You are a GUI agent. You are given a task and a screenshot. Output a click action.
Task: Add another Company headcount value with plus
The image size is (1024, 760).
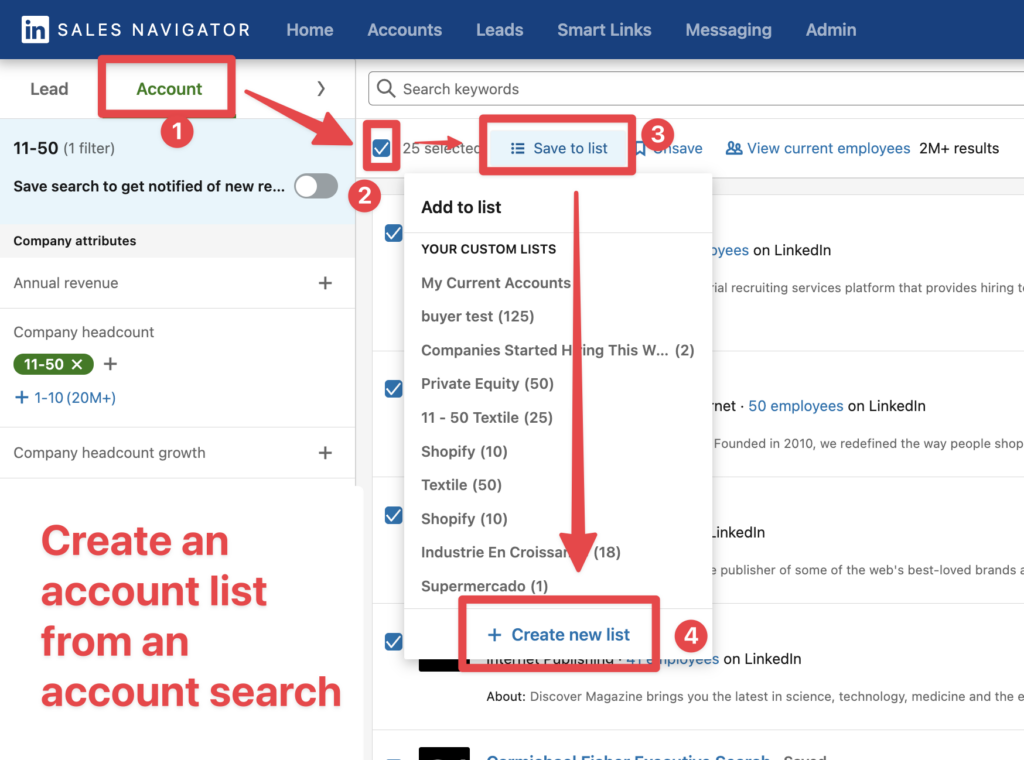point(110,364)
